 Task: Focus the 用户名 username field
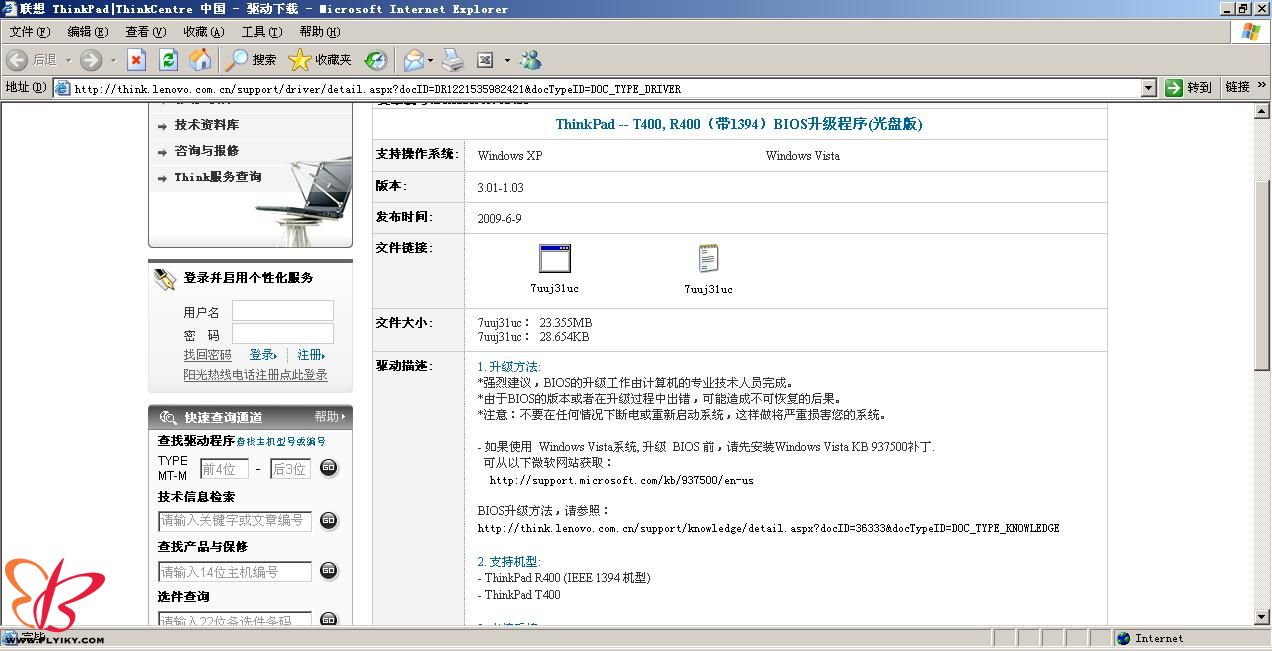[x=283, y=311]
